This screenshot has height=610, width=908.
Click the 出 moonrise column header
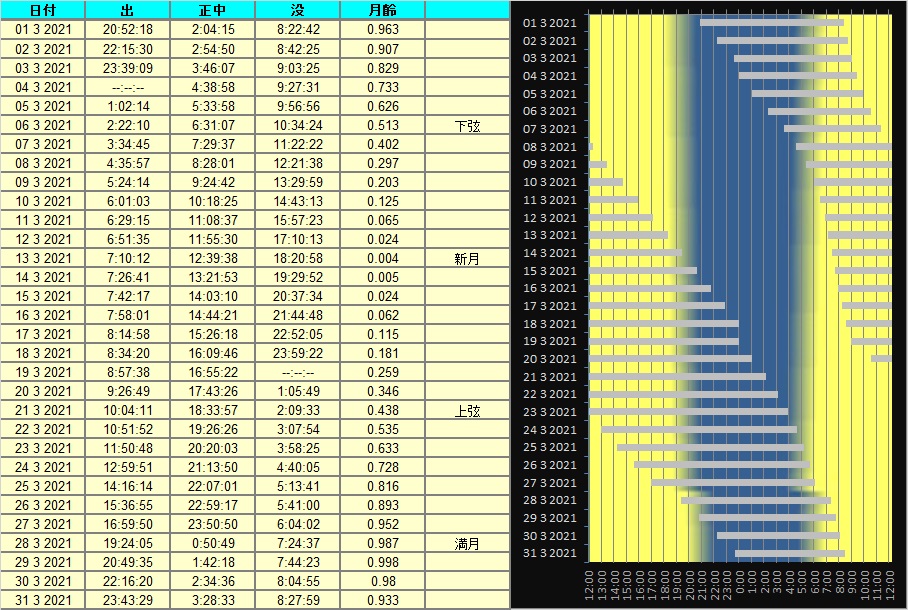[127, 10]
